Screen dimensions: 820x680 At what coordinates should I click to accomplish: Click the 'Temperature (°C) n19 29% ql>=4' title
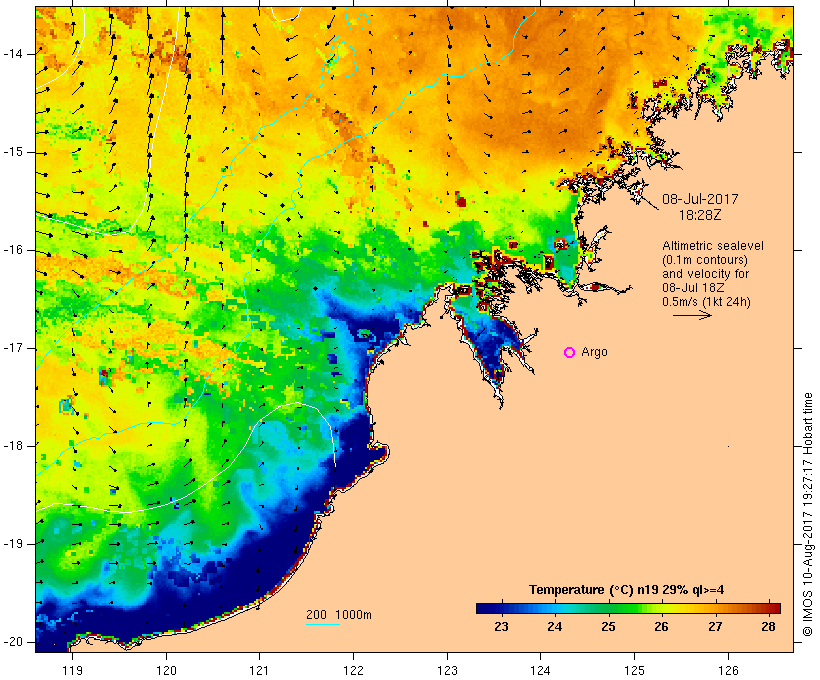point(627,590)
